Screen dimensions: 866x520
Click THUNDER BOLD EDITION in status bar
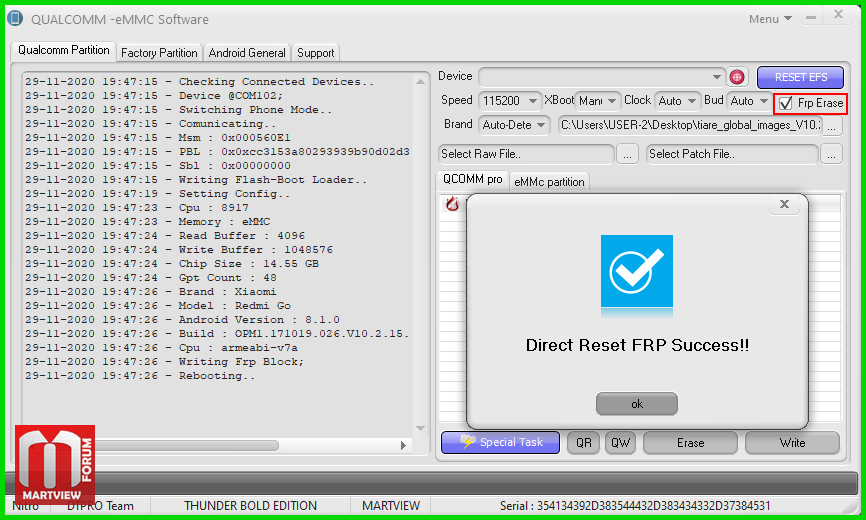(251, 506)
